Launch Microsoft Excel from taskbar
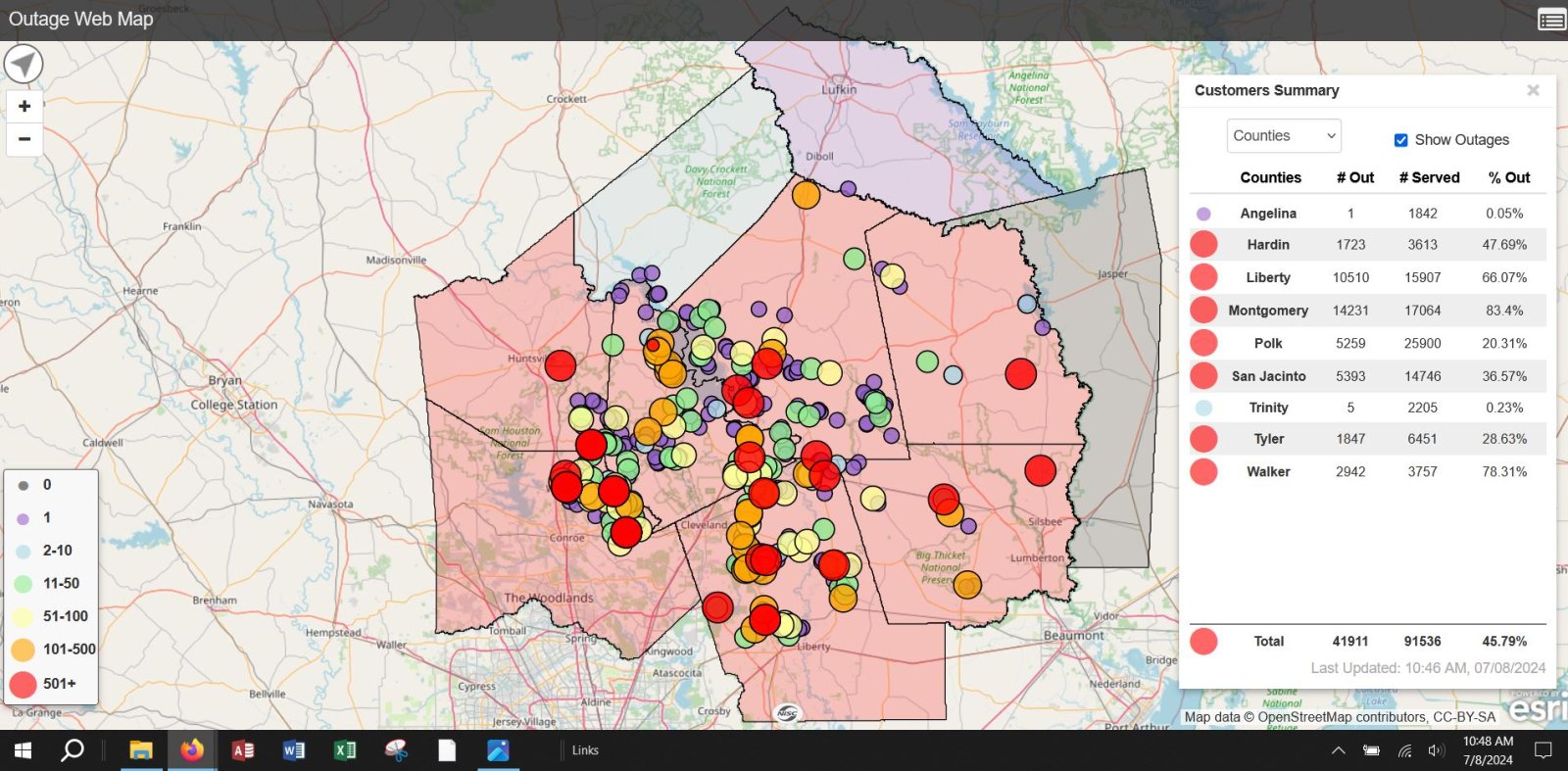1568x771 pixels. click(345, 750)
